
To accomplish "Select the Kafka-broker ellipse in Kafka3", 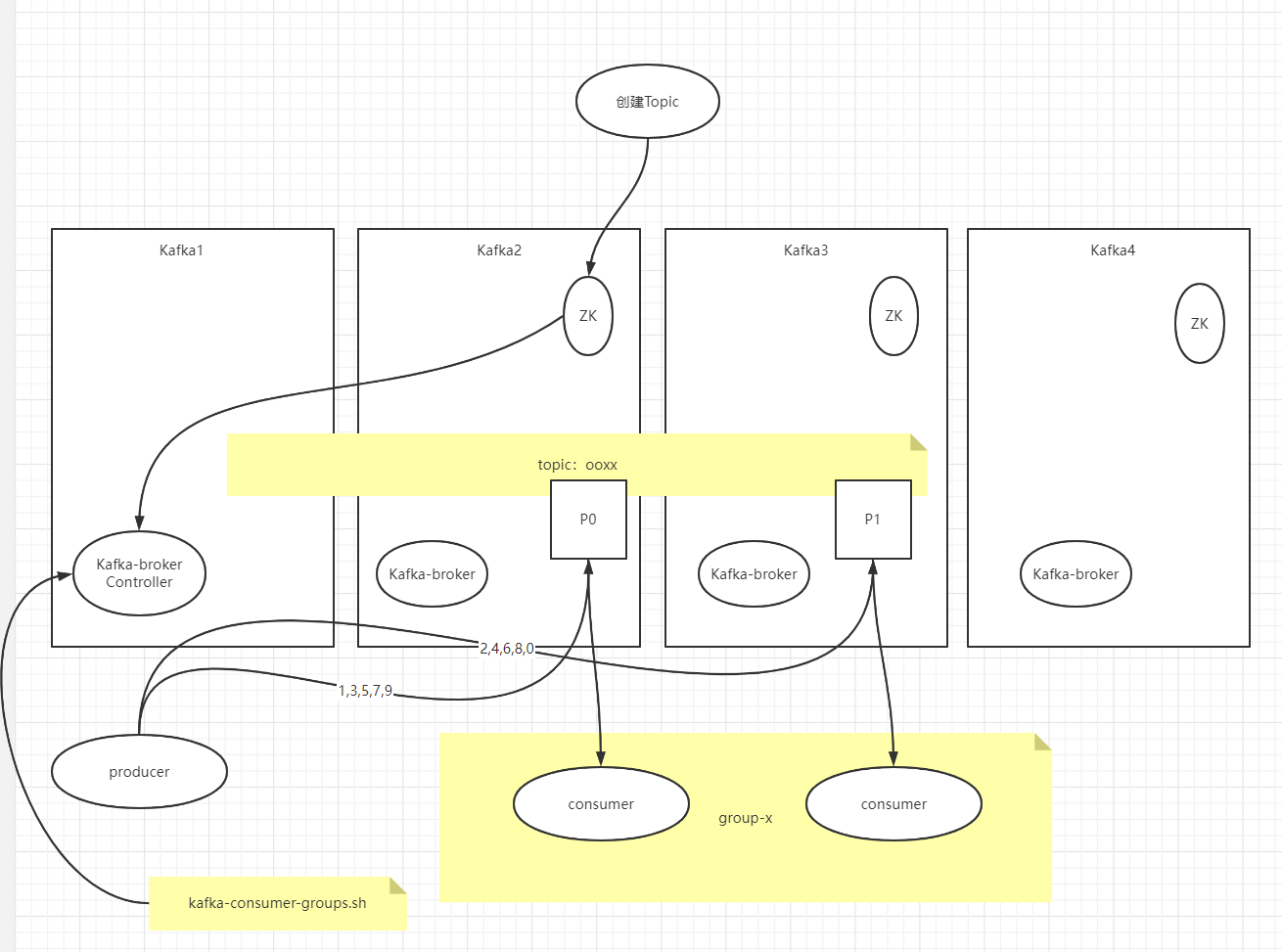I will (754, 574).
